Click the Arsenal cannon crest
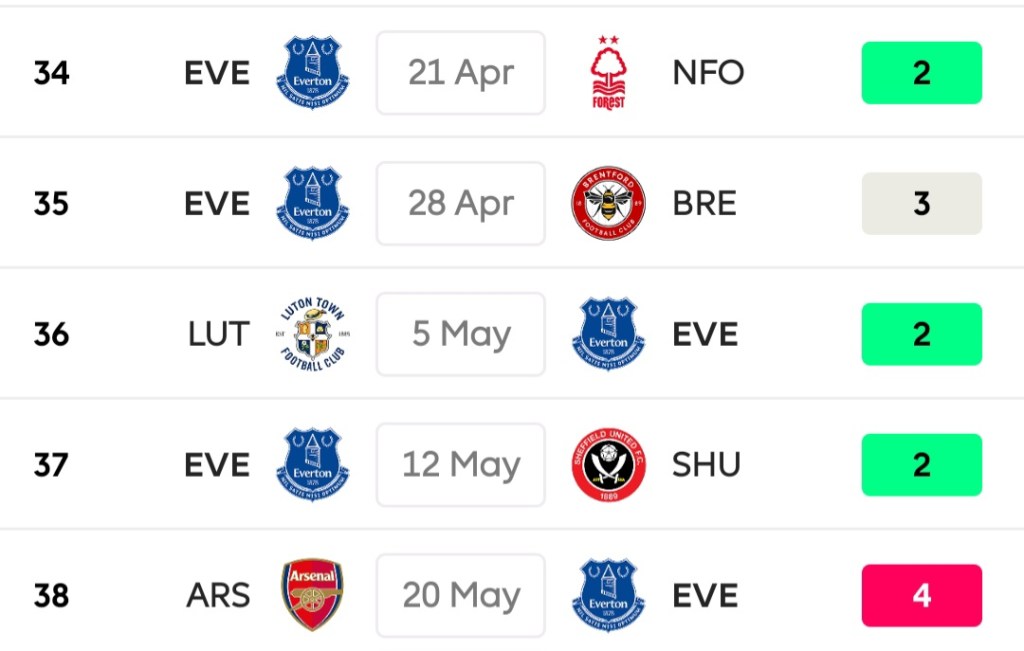Viewport: 1024px width, 651px height. coord(312,595)
